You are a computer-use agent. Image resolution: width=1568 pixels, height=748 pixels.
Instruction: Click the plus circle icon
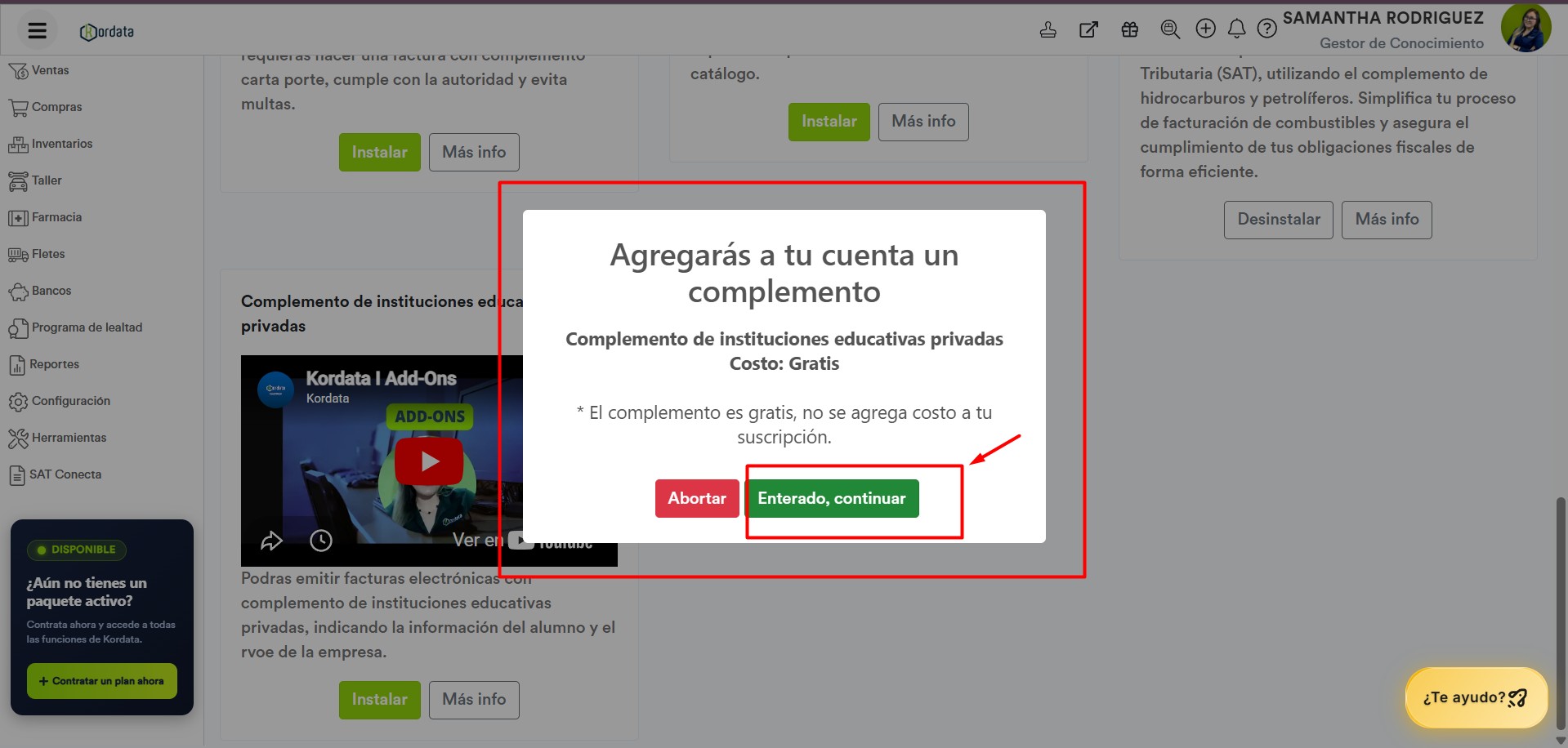(1205, 29)
